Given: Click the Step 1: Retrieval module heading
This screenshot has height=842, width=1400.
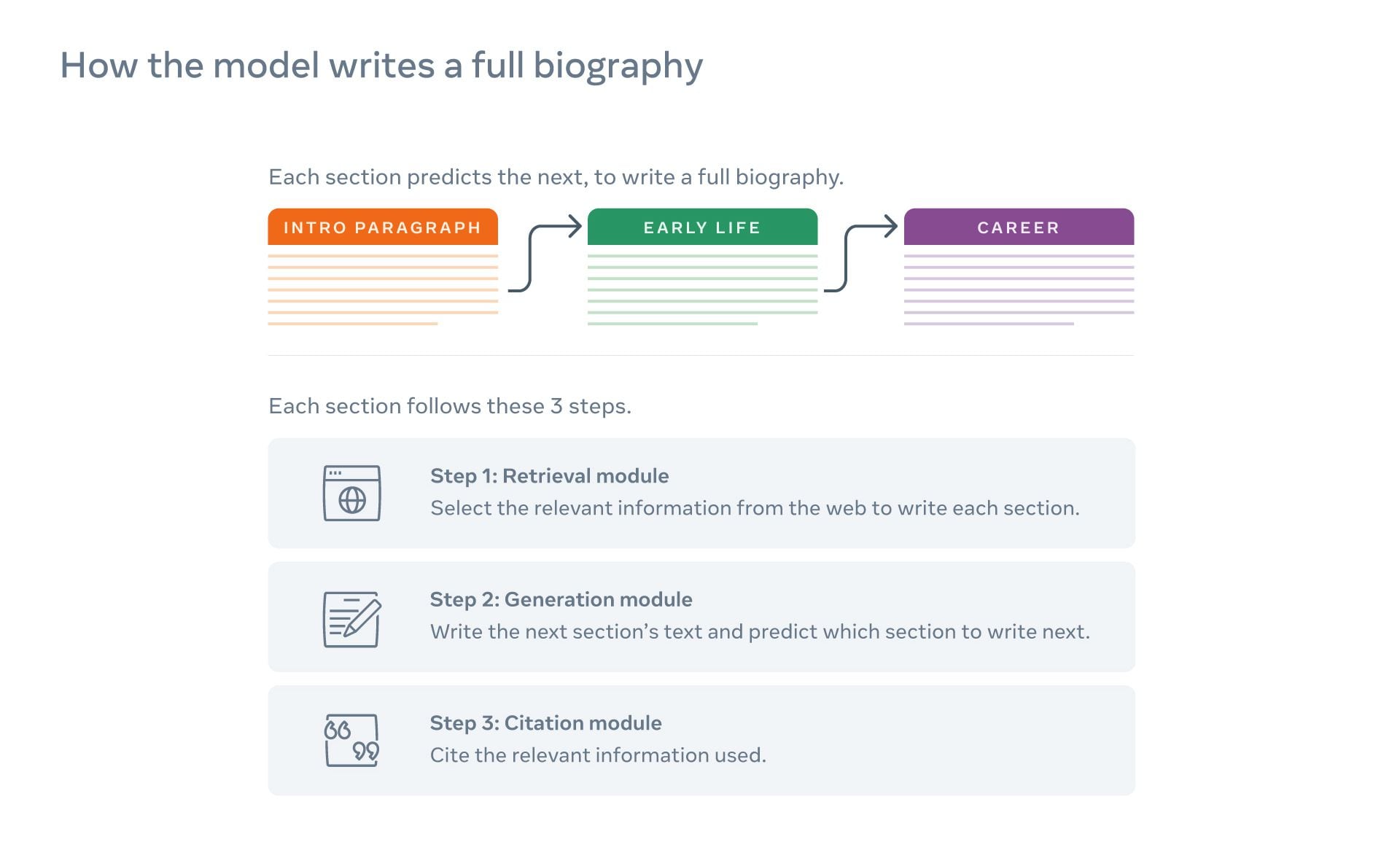Looking at the screenshot, I should click(x=549, y=476).
